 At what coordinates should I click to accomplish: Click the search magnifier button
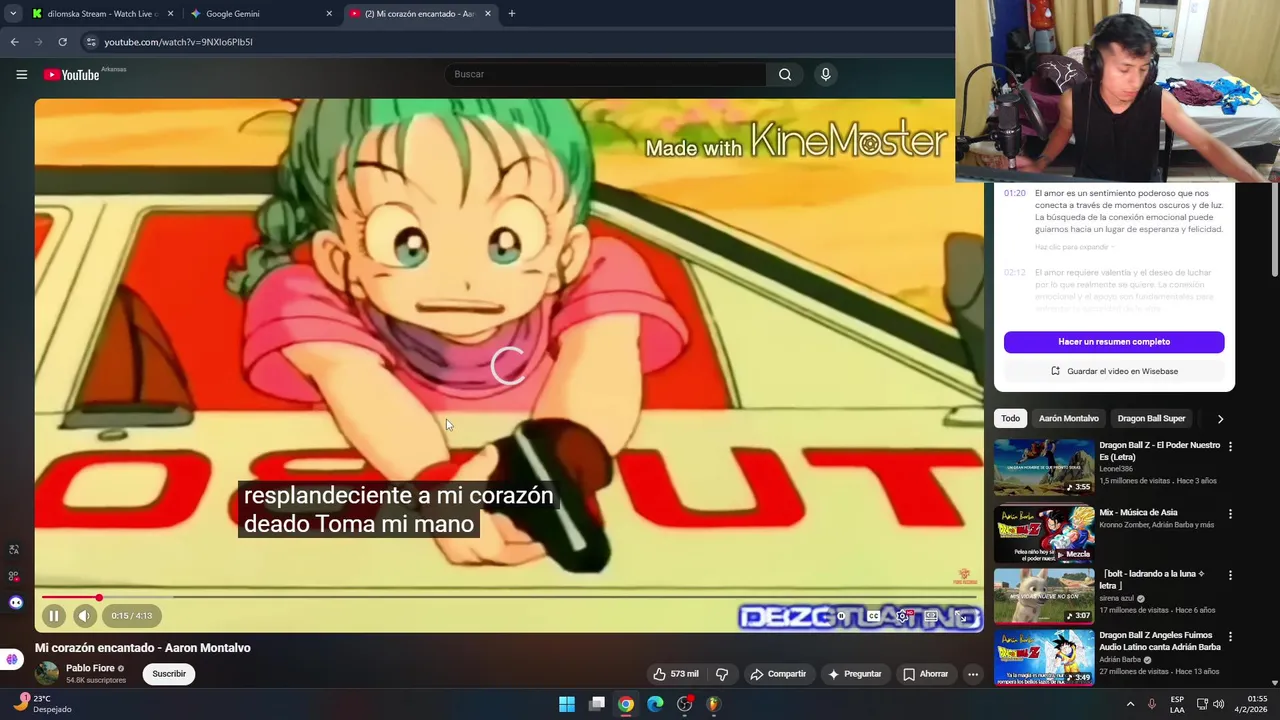[x=785, y=74]
